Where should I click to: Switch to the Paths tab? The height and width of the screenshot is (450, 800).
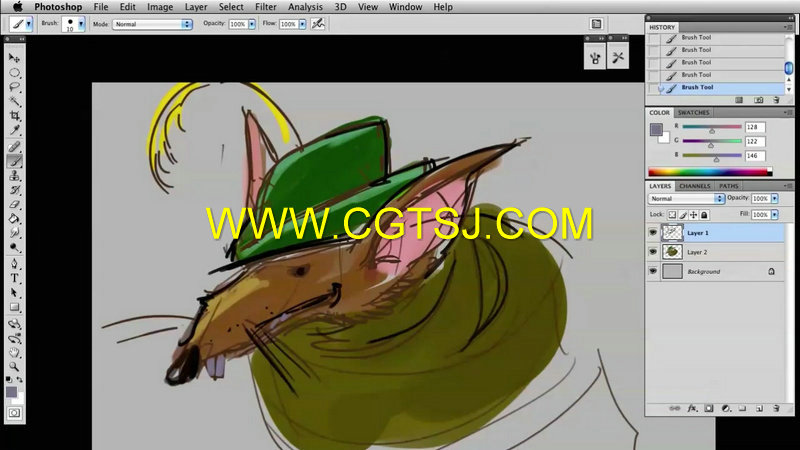point(729,186)
